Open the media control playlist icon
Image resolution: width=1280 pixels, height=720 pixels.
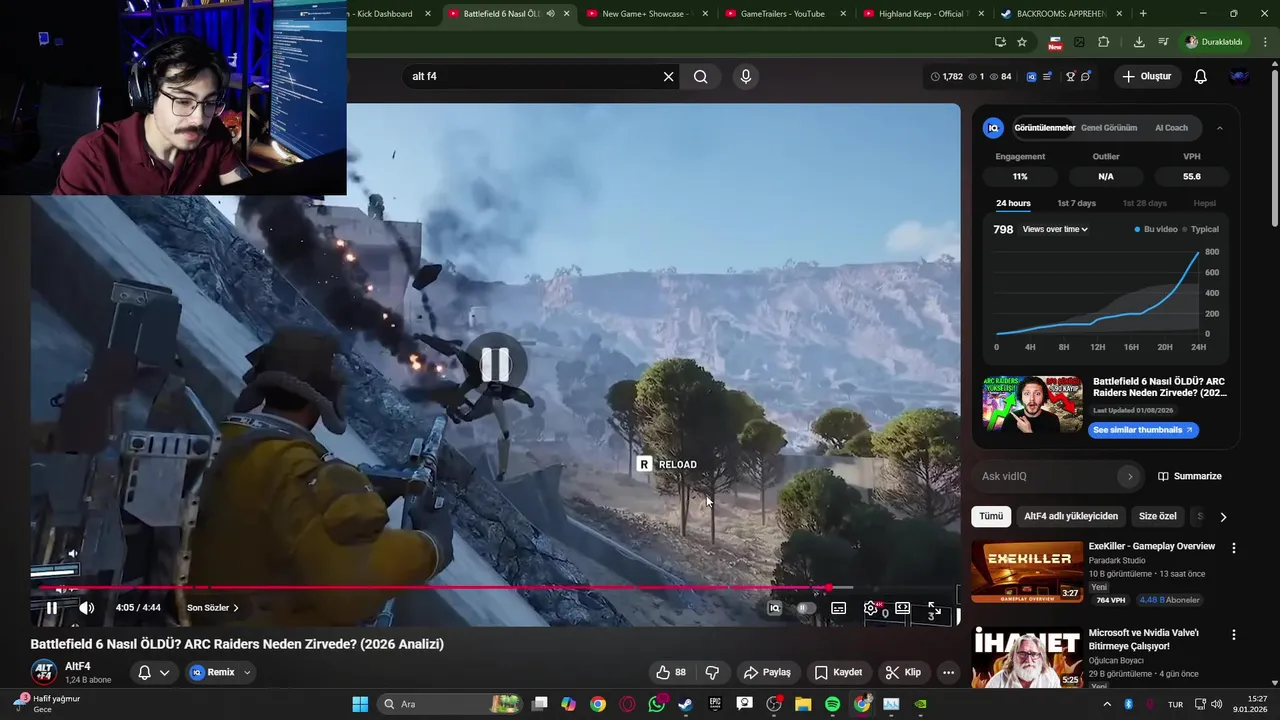(1163, 42)
